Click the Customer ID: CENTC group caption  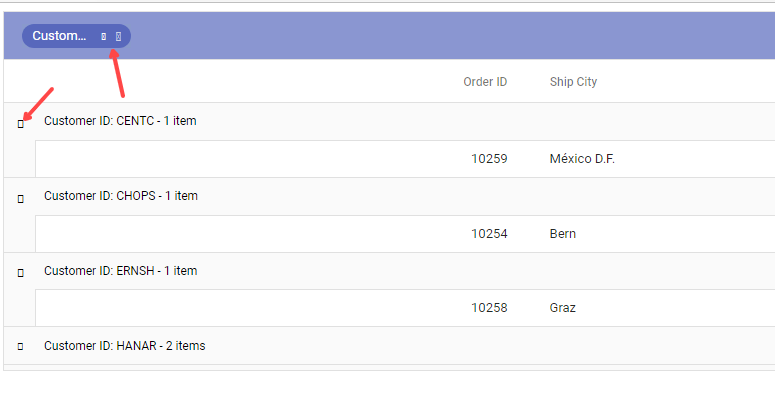click(x=120, y=121)
